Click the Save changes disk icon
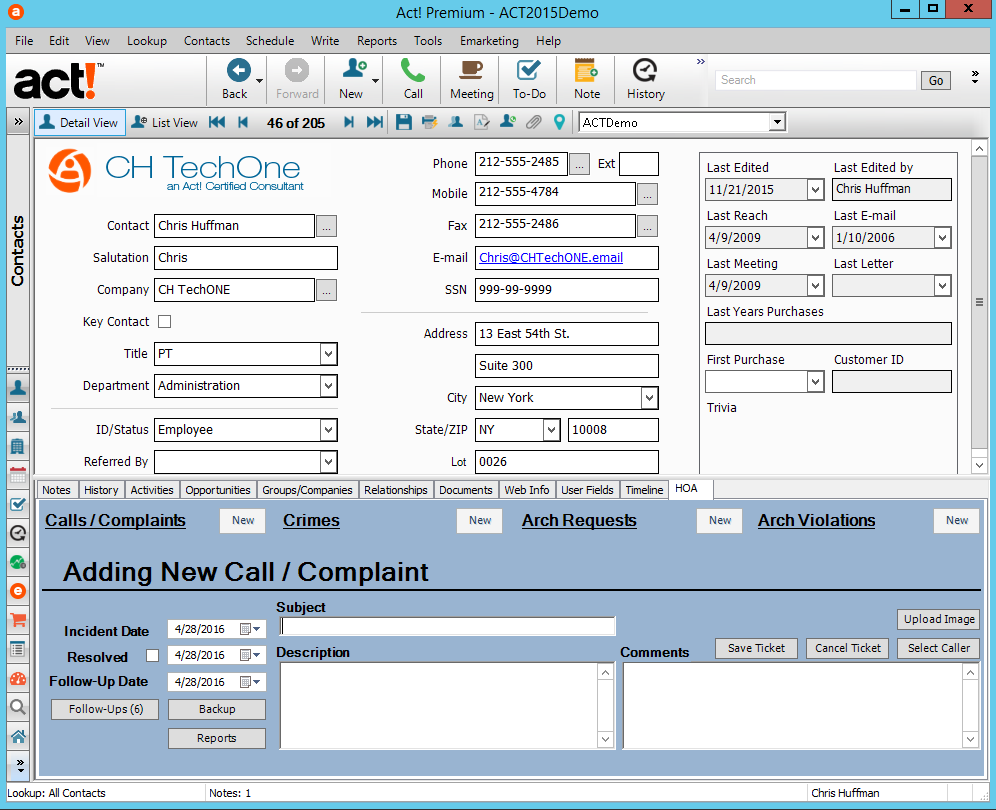 (x=403, y=122)
